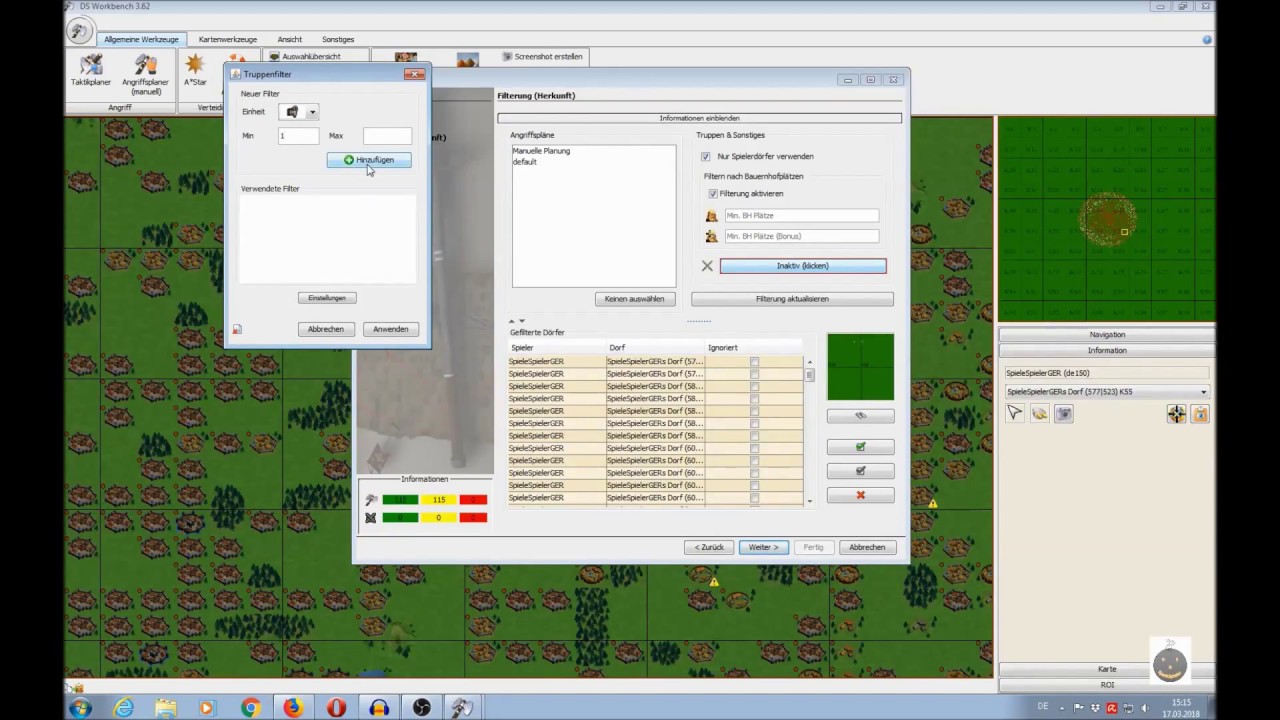
Task: Click the Min troop count field
Action: pyautogui.click(x=298, y=136)
